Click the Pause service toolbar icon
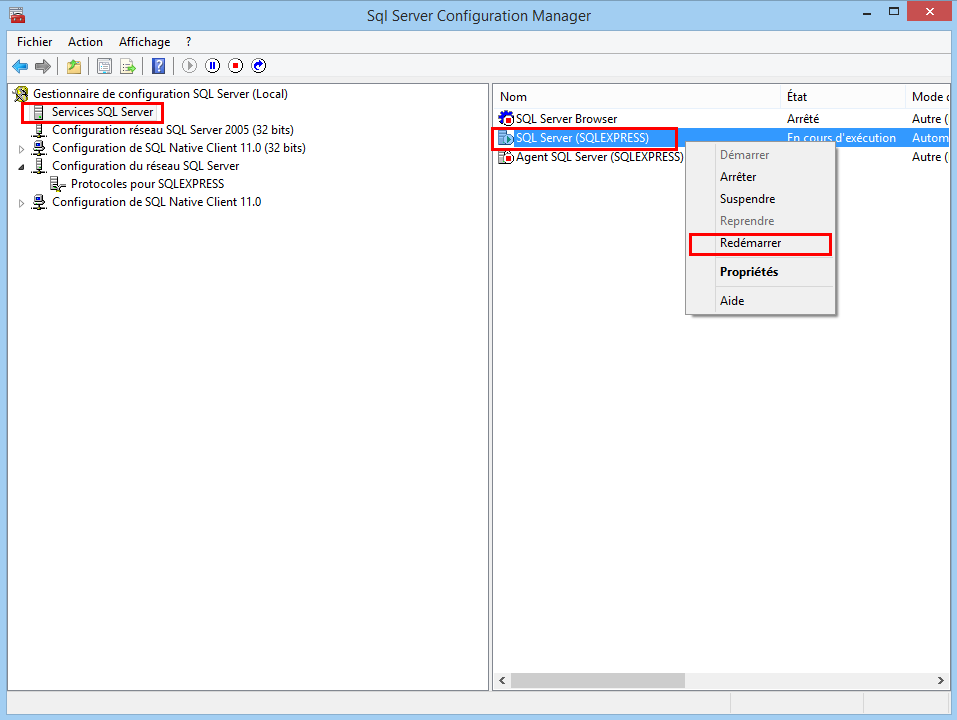Screen dimensions: 957x720 [212, 66]
